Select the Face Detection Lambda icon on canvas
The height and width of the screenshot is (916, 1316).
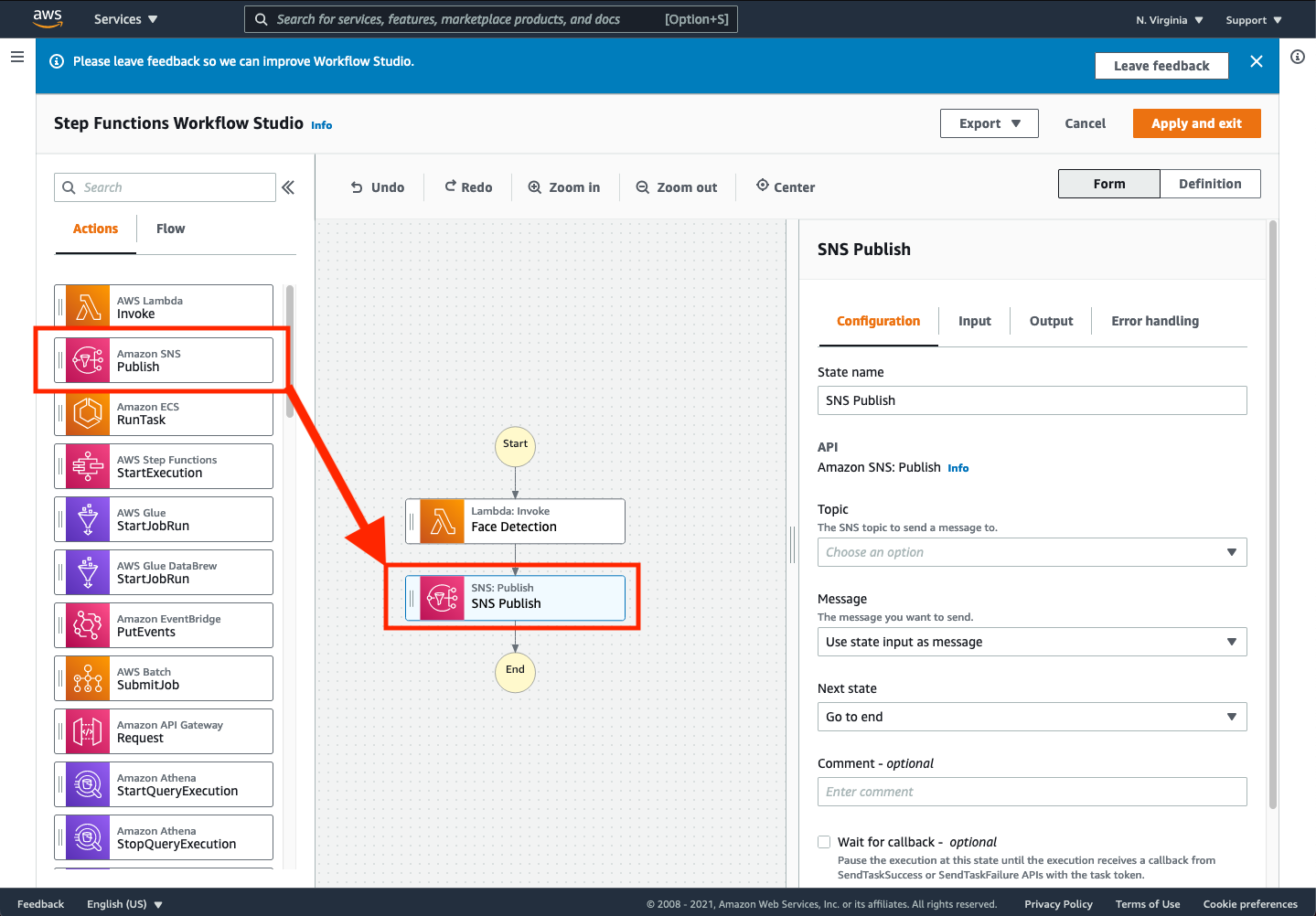point(443,521)
